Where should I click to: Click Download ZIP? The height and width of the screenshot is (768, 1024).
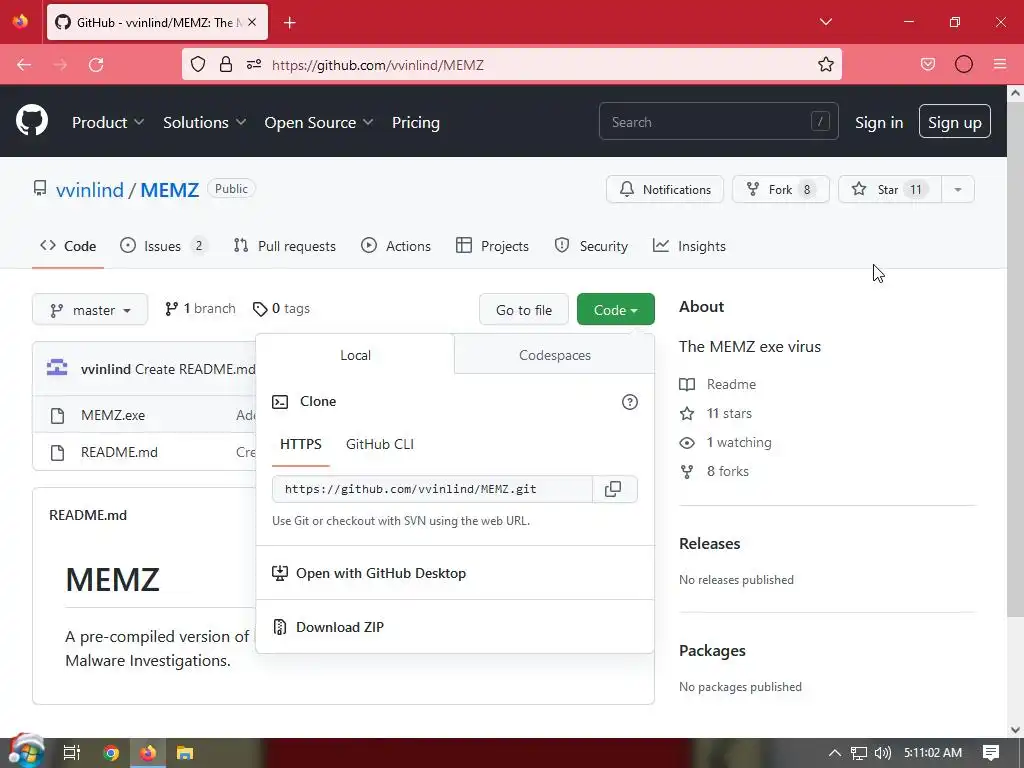coord(340,627)
